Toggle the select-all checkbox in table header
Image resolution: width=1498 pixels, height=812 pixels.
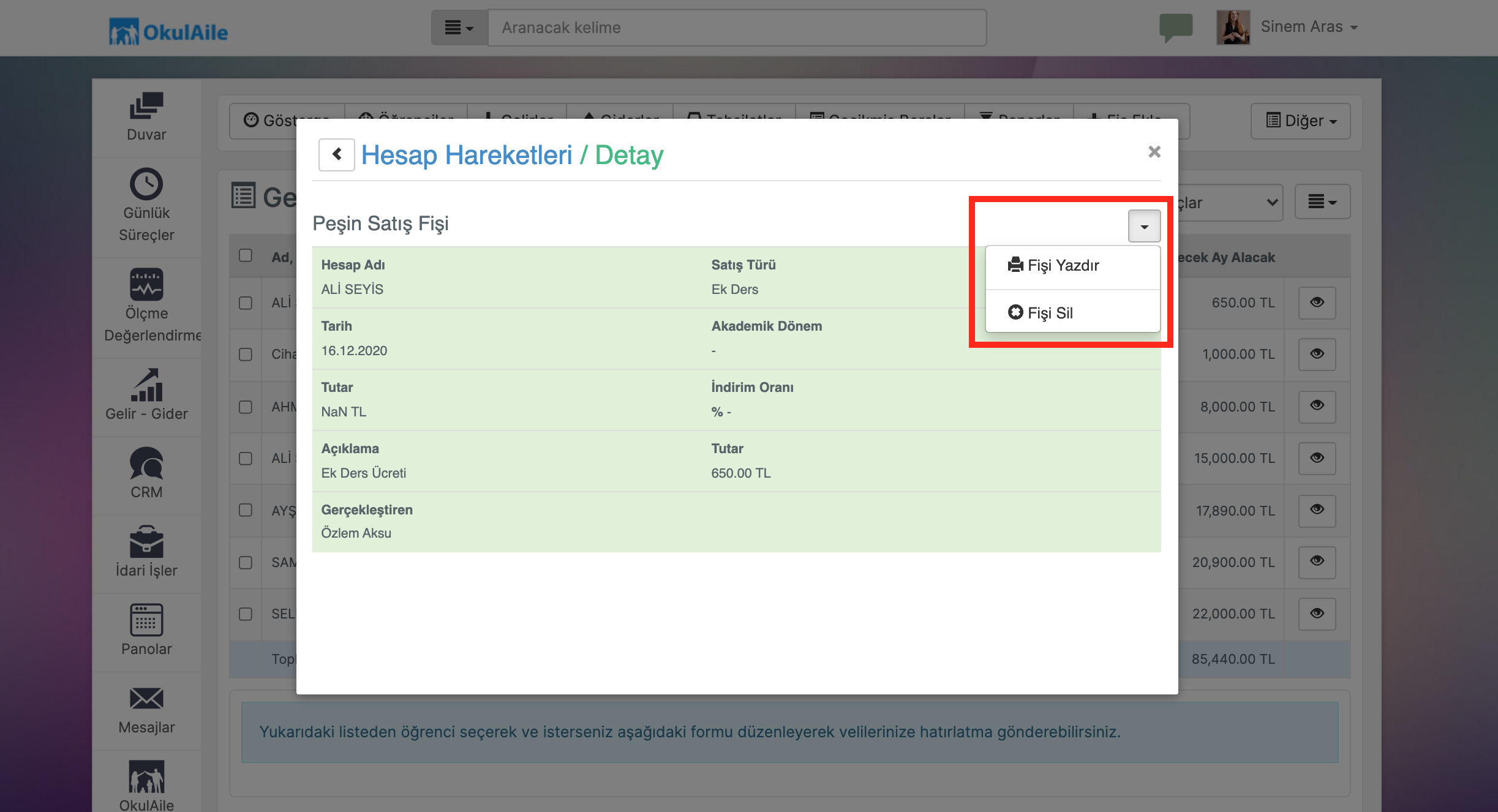pos(246,255)
